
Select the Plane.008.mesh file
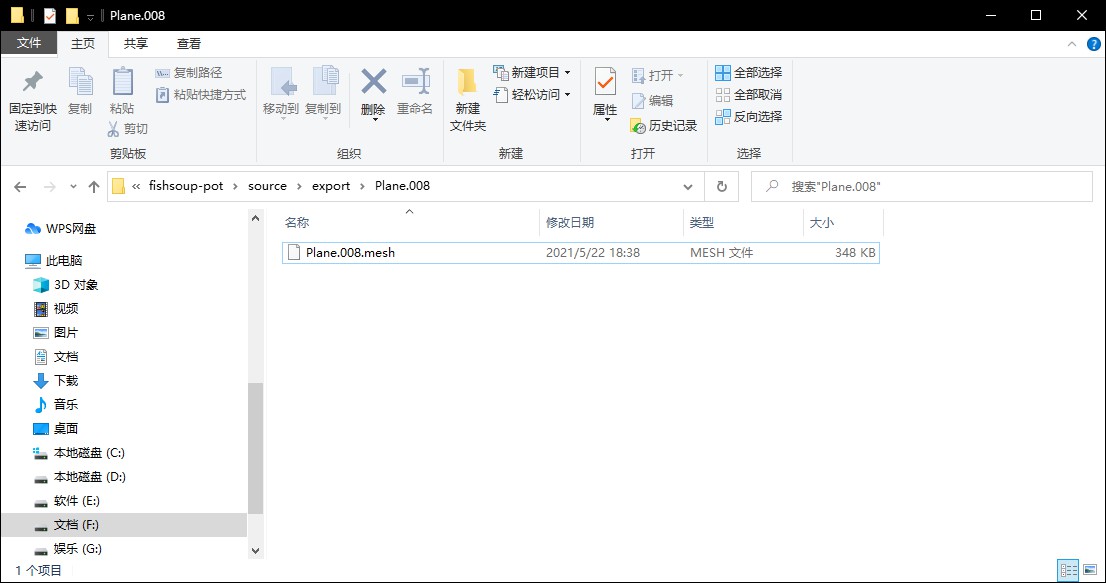tap(581, 252)
